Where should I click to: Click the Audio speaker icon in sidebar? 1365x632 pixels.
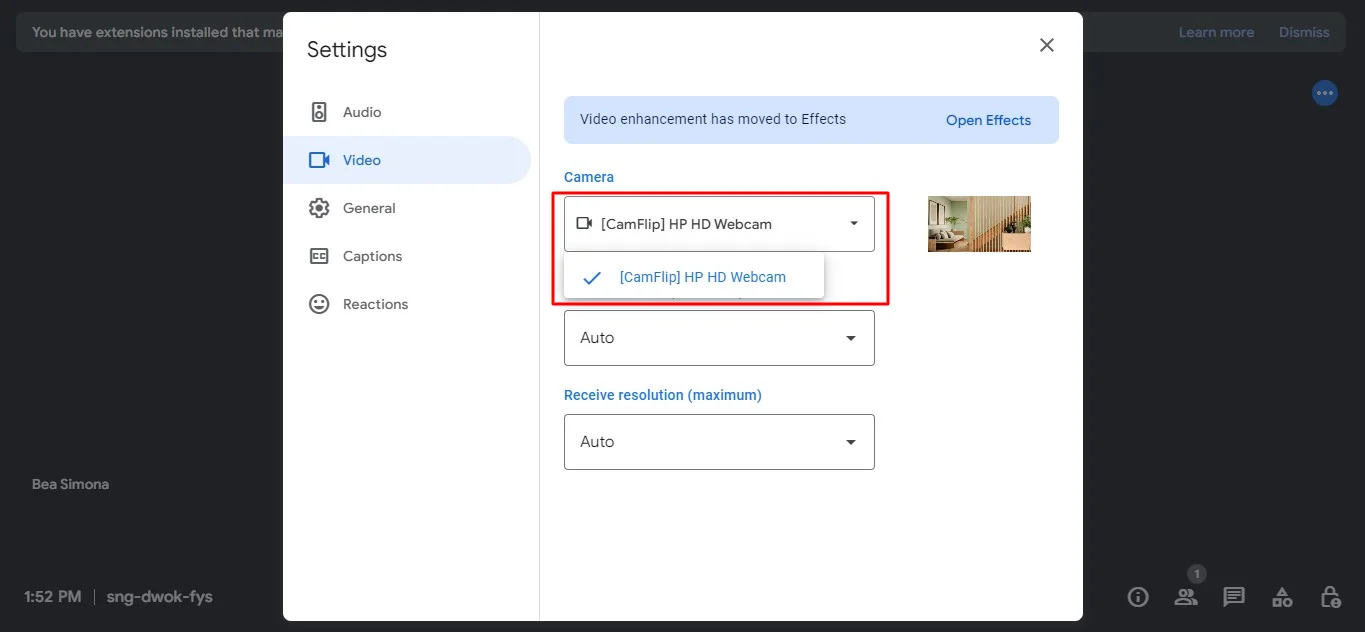(319, 112)
